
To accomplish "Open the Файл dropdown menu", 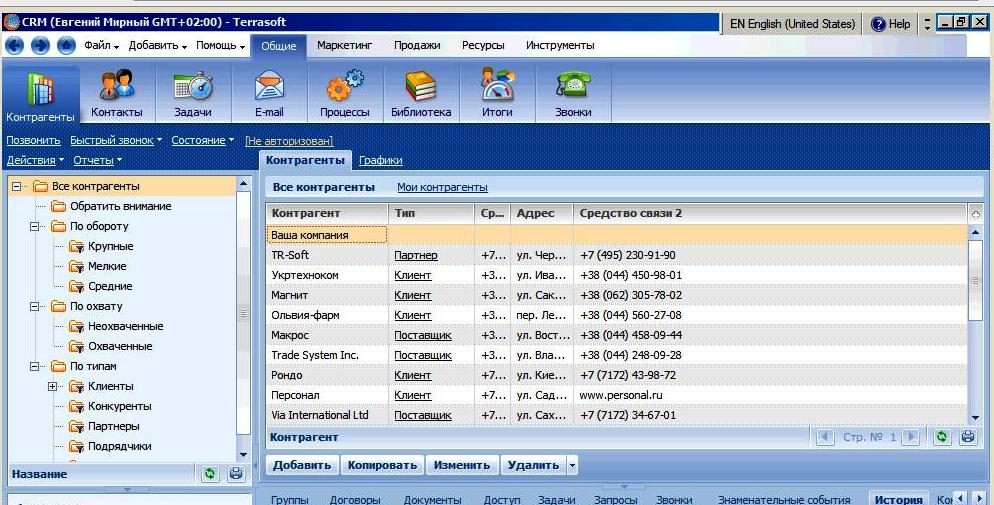I will pyautogui.click(x=101, y=46).
